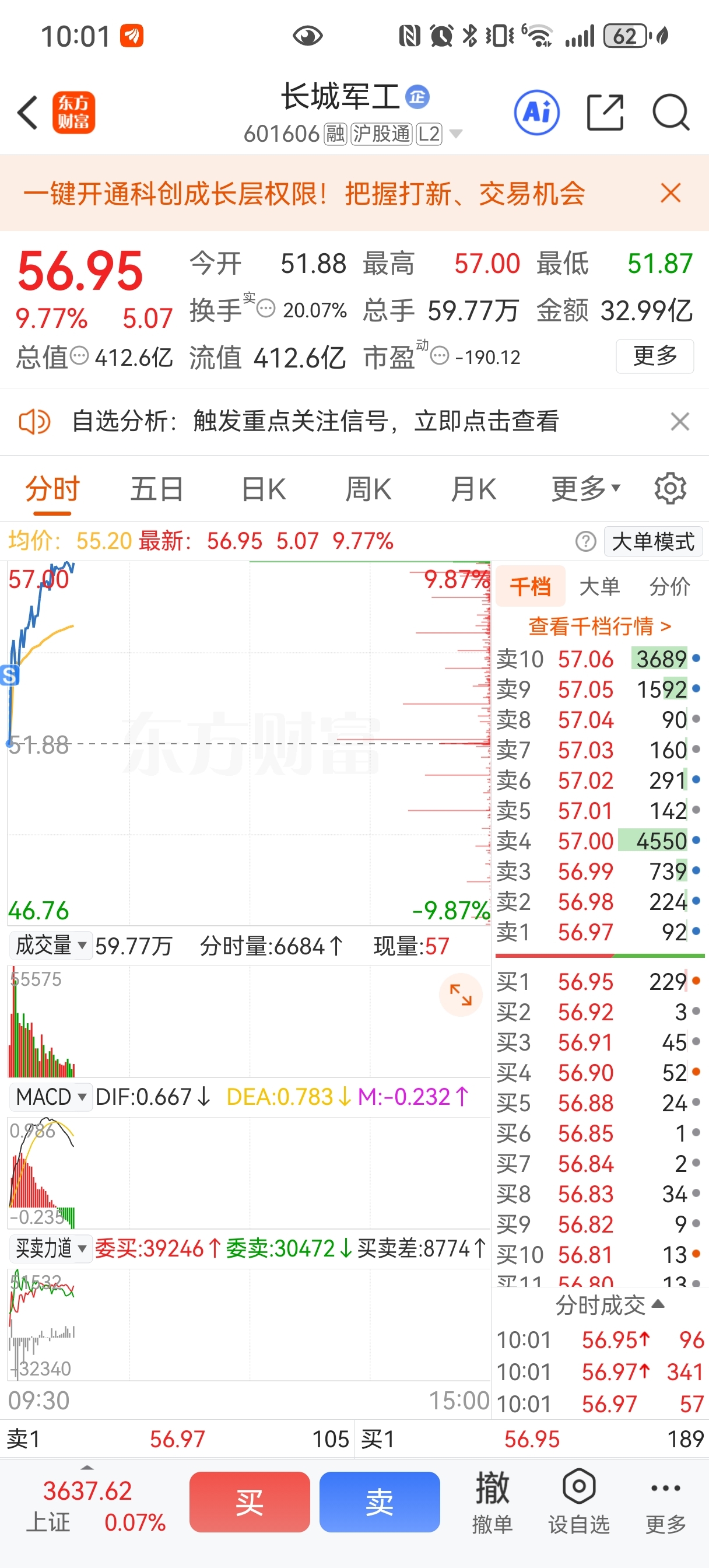Tap the 10:01 56.95 trade record
The height and width of the screenshot is (1568, 709).
tap(600, 1340)
